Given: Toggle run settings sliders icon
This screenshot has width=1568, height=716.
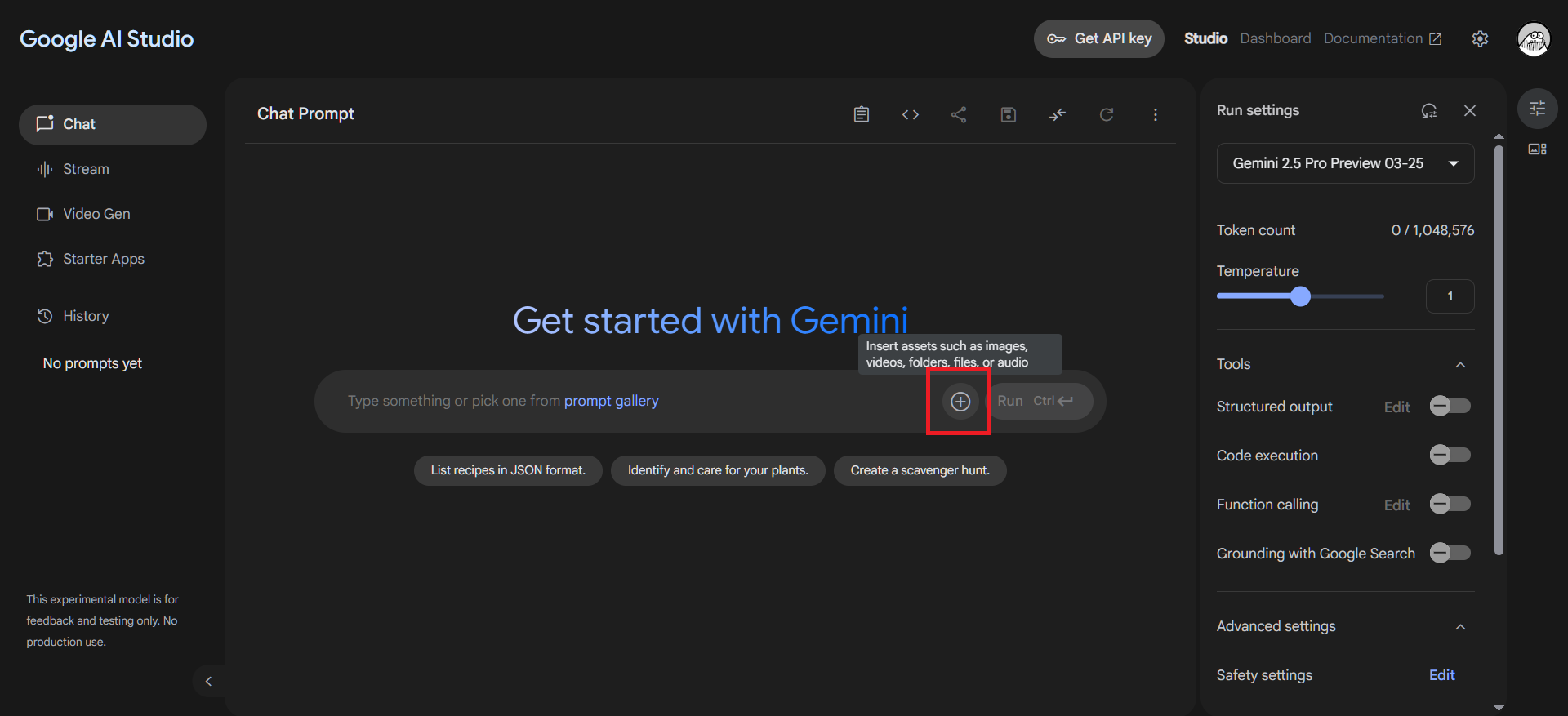Looking at the screenshot, I should click(x=1537, y=108).
